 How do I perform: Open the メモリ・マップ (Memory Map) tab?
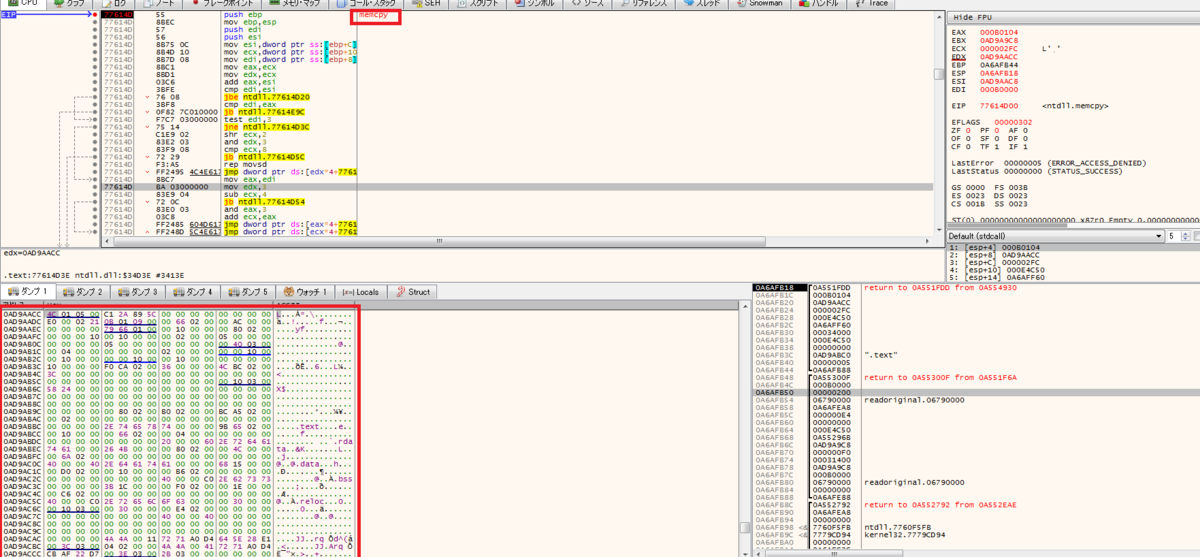294,4
